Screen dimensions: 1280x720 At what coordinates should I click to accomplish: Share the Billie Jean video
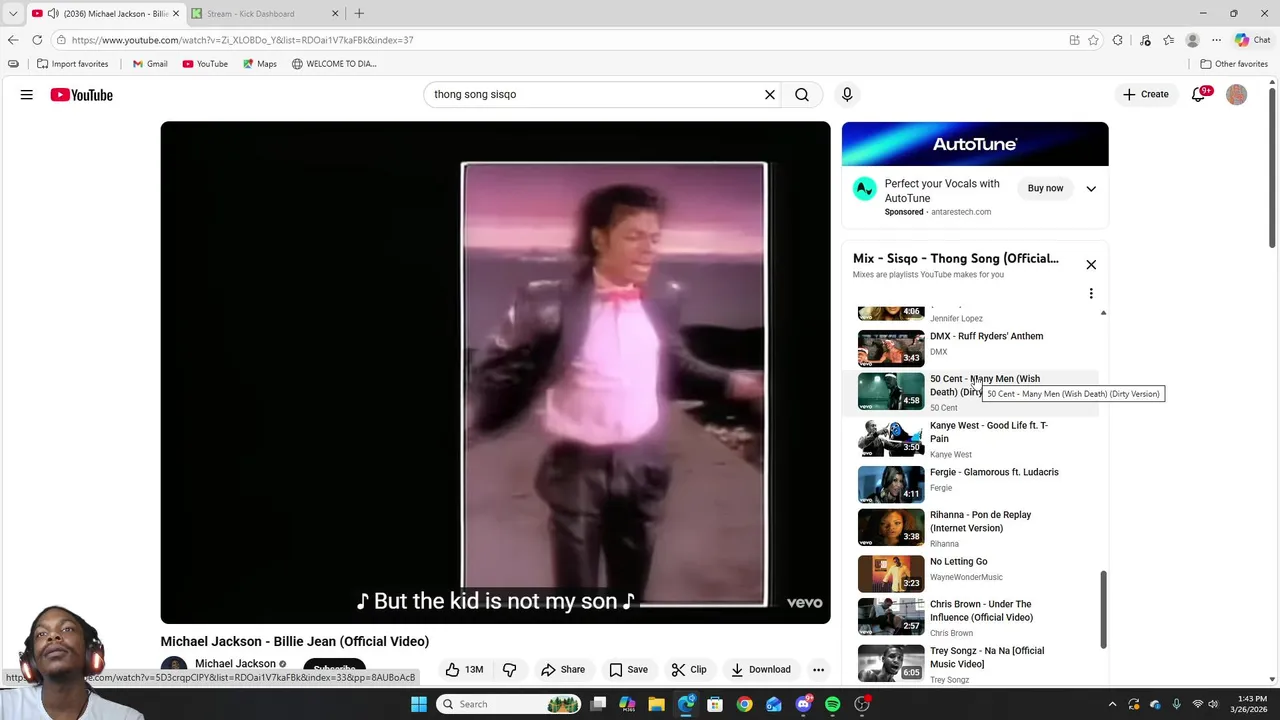coord(563,670)
